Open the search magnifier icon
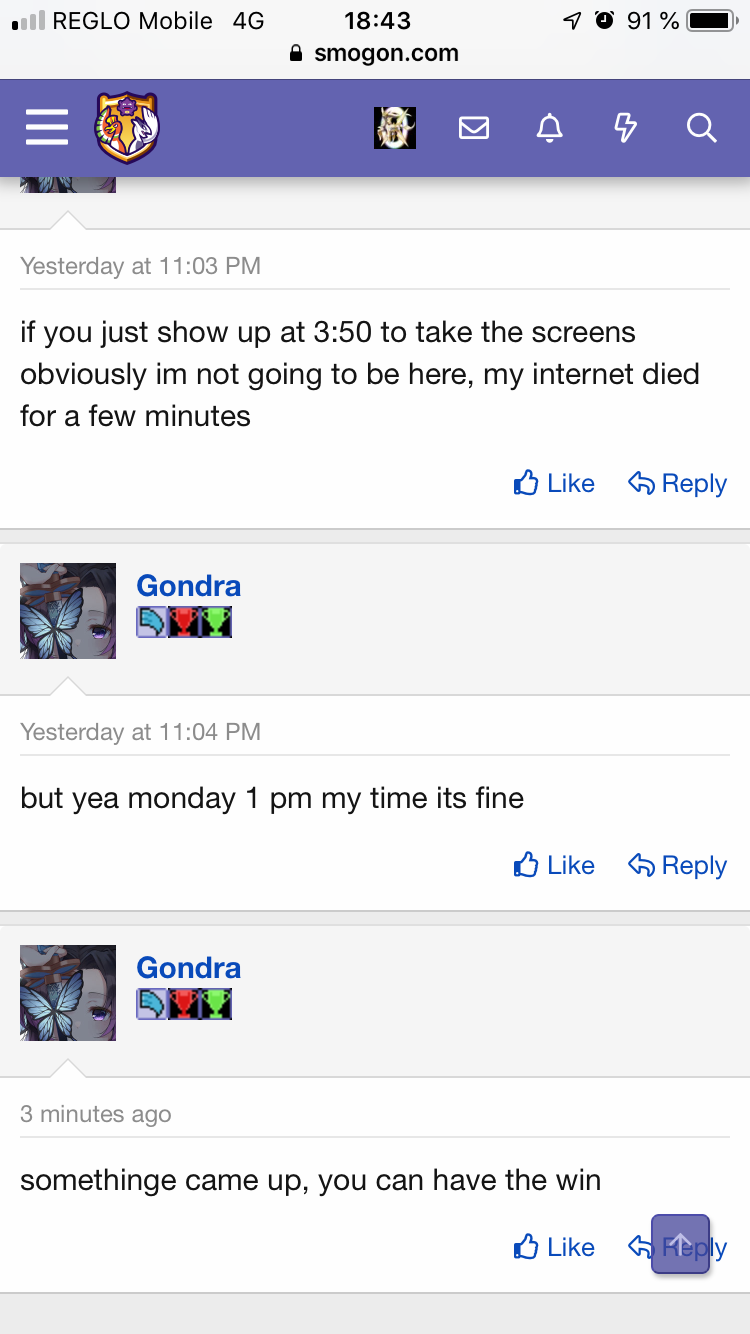 (701, 128)
